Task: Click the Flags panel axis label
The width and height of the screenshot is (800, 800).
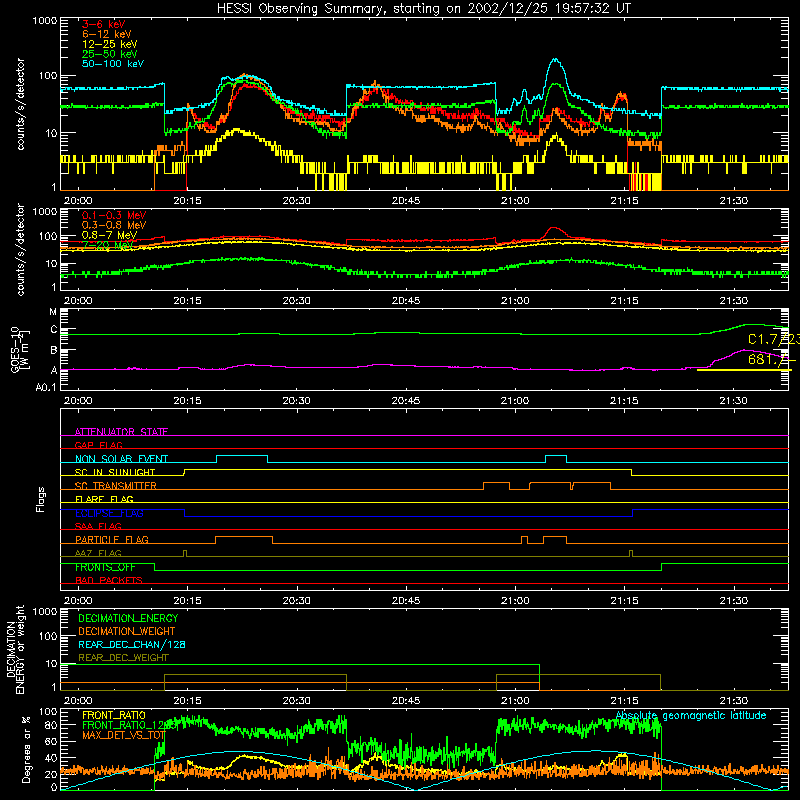Action: click(x=41, y=499)
